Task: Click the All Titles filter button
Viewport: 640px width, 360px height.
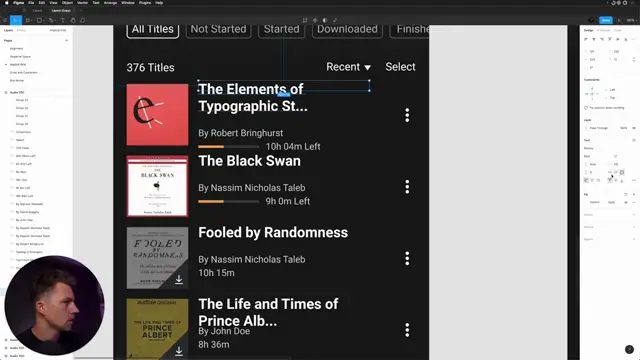Action: tap(153, 30)
